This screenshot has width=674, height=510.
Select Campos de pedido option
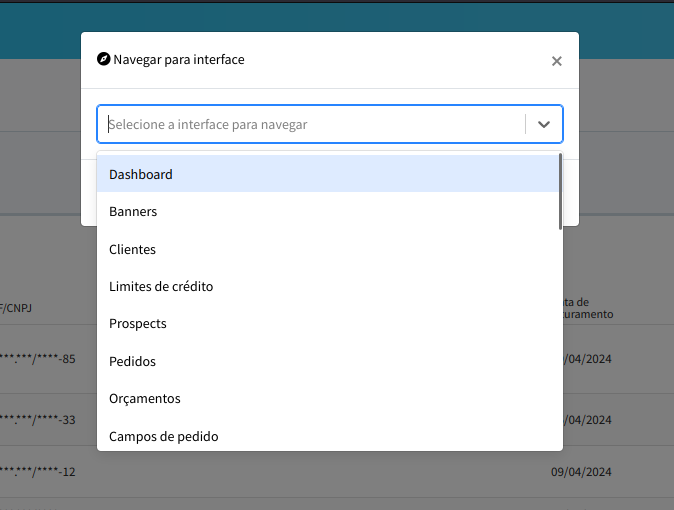(328, 436)
